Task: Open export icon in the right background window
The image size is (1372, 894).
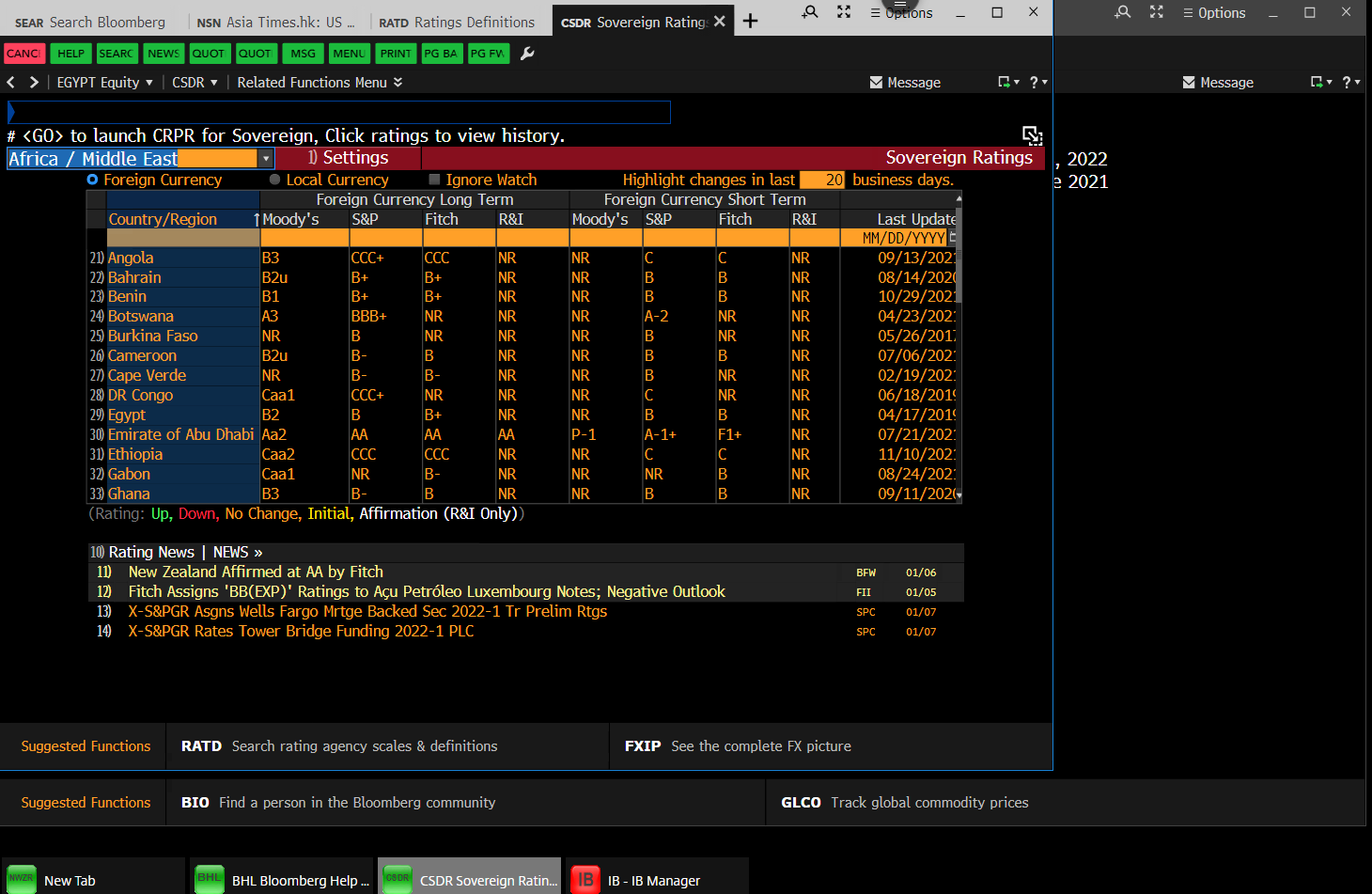Action: [1321, 83]
